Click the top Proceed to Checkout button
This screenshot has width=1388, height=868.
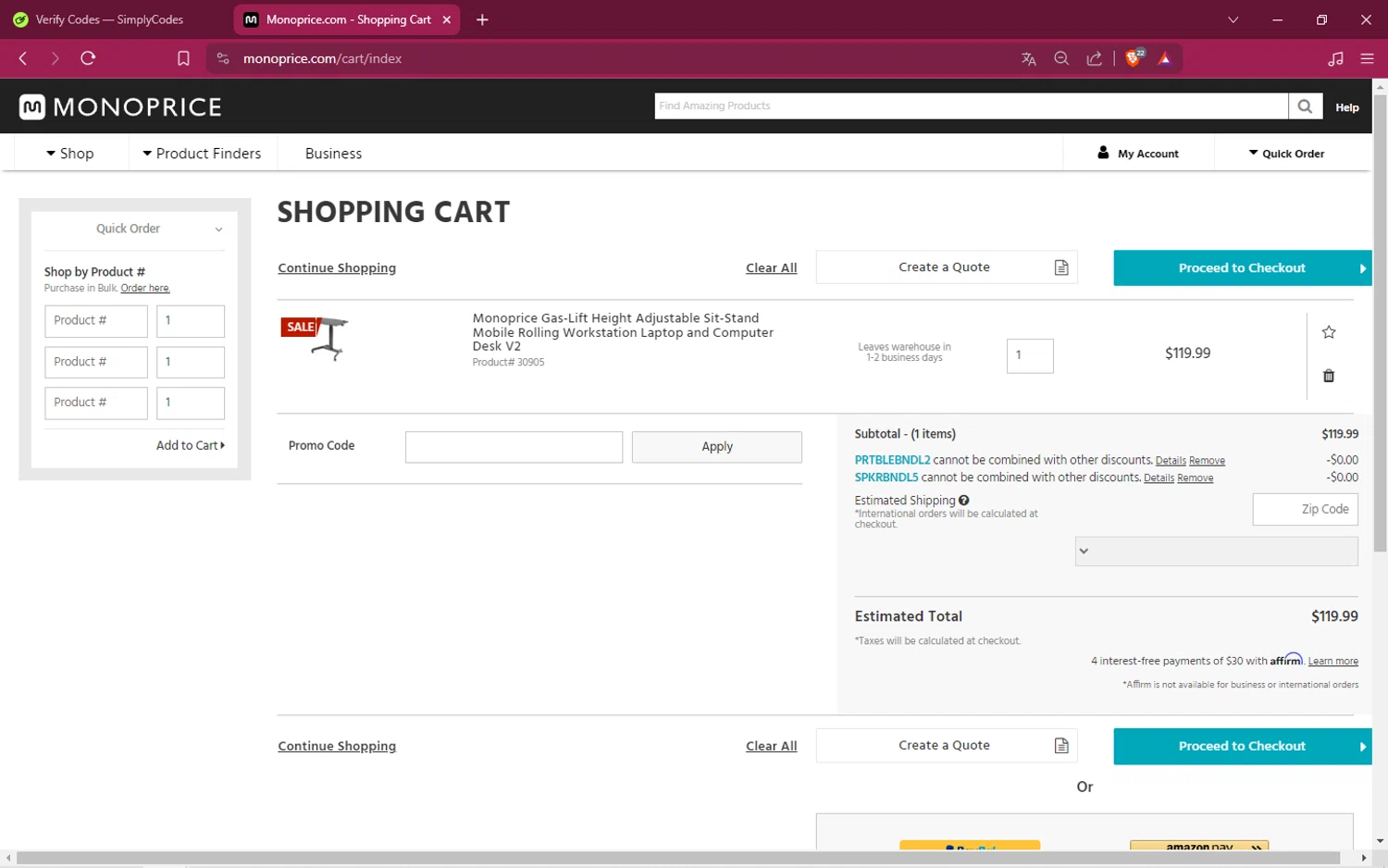point(1242,268)
